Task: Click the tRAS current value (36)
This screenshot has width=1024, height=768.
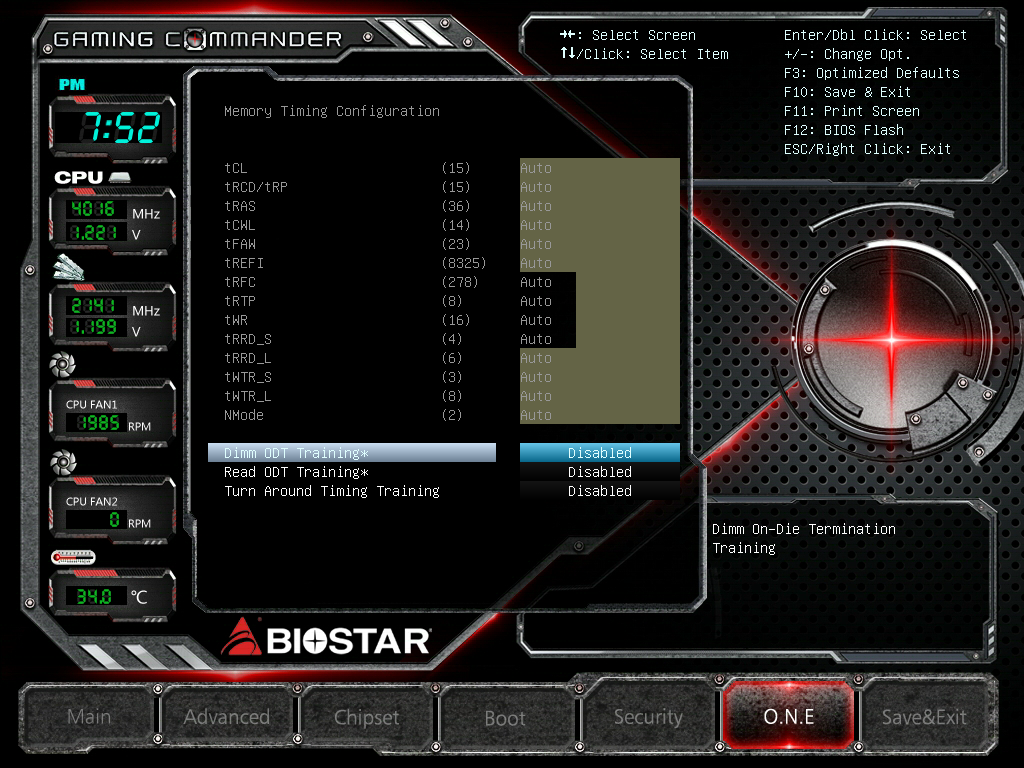Action: pyautogui.click(x=456, y=206)
